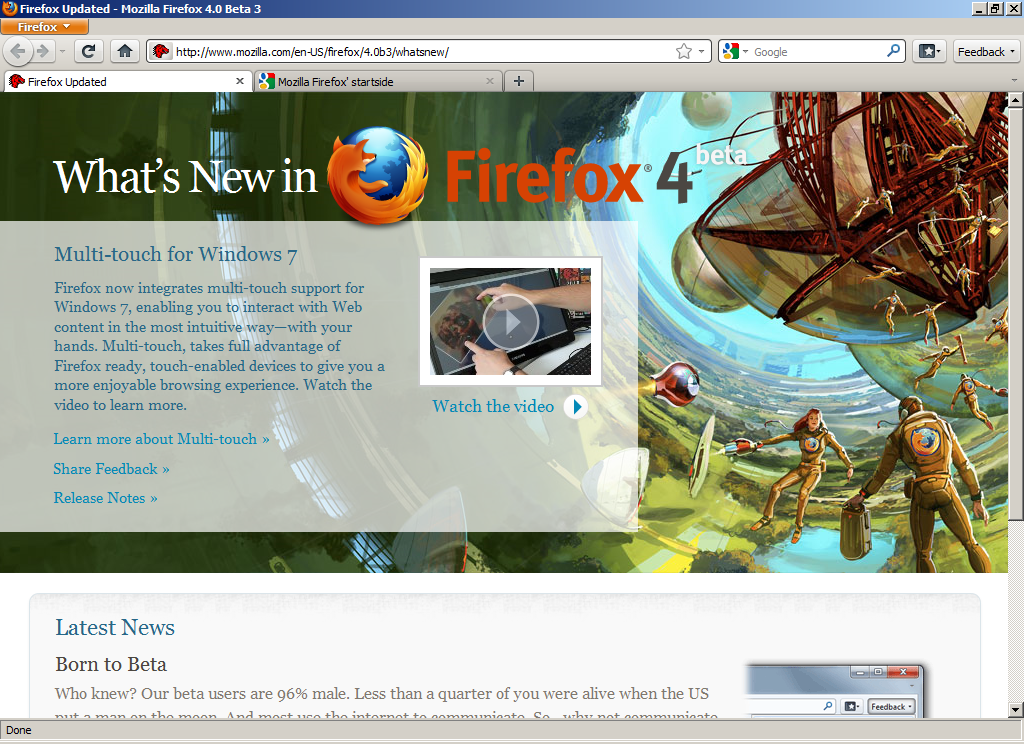Click the search magnifier icon
Viewport: 1024px width, 744px height.
pos(893,51)
